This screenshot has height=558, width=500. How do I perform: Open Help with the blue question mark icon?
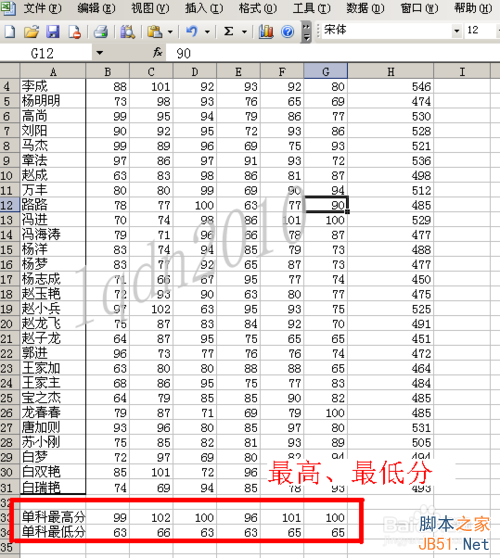click(x=287, y=32)
